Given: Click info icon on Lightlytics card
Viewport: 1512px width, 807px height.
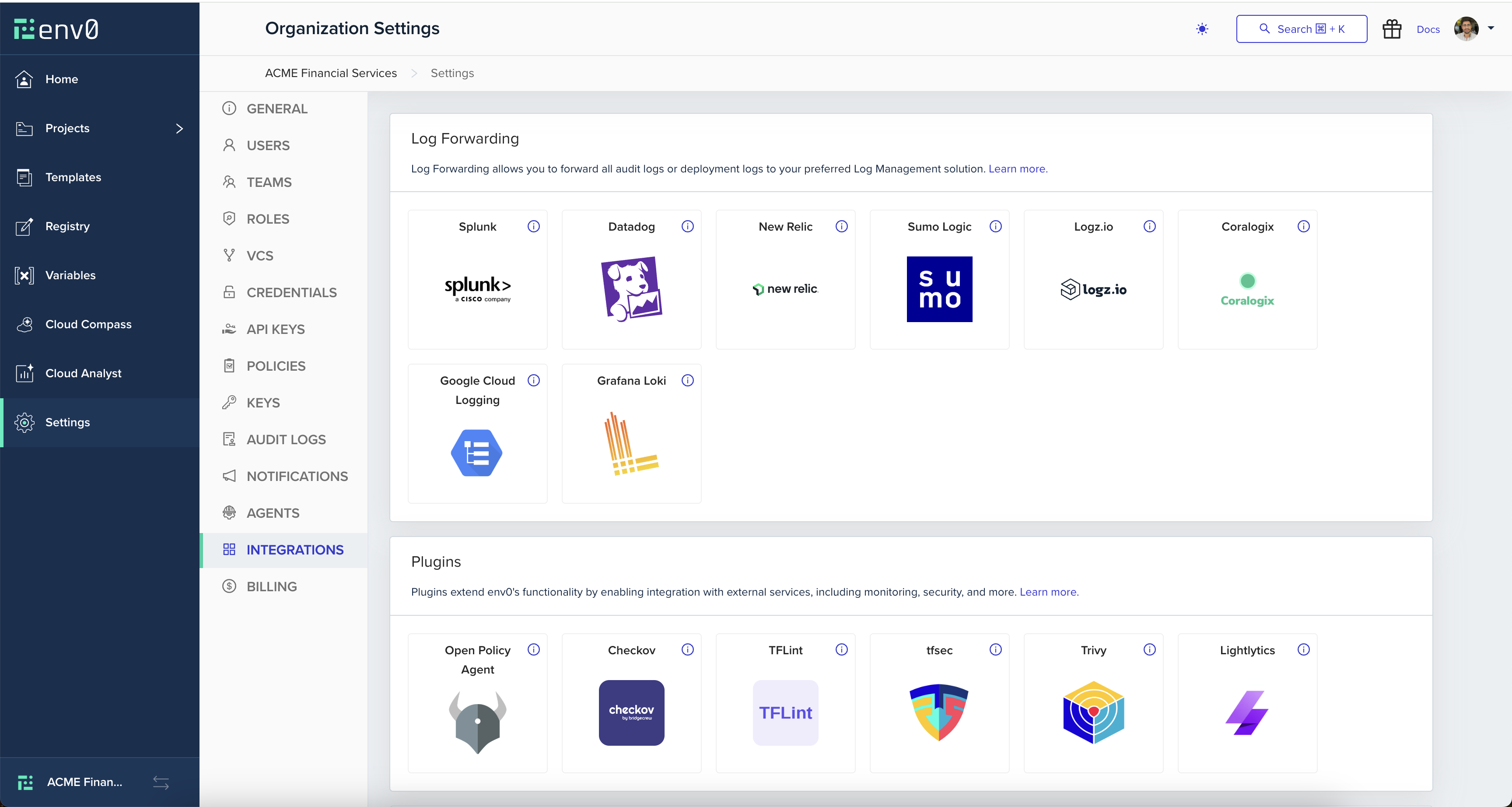Looking at the screenshot, I should tap(1303, 649).
